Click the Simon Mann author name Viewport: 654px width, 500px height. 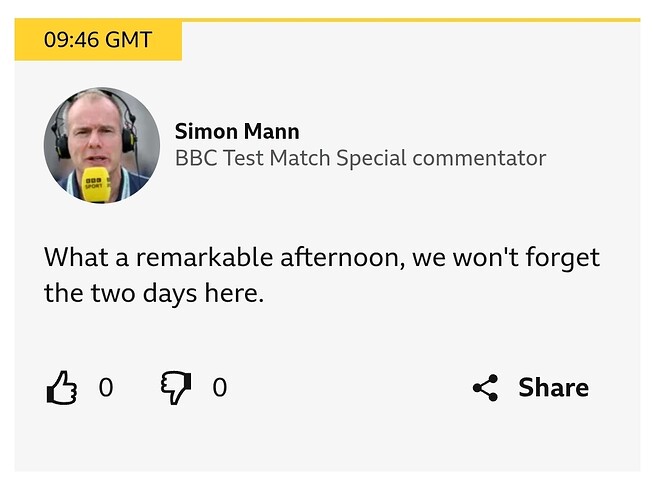point(237,132)
